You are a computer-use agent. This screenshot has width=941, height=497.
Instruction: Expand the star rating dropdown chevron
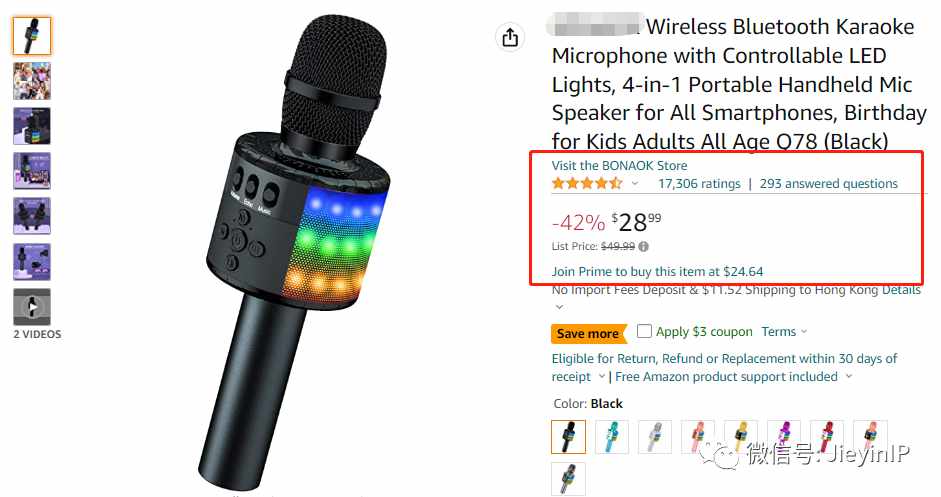[635, 184]
